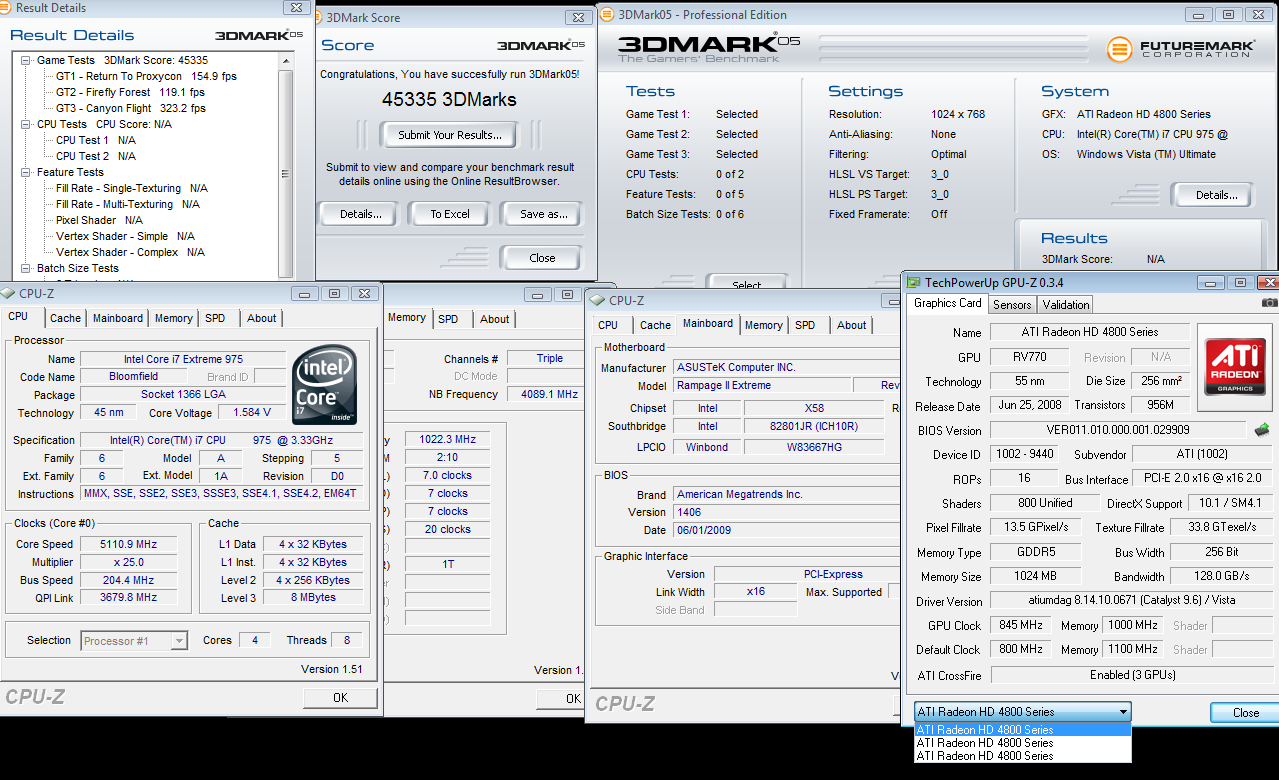The width and height of the screenshot is (1279, 780).
Task: Open SPD tab in Mainboard CPU-Z window
Action: tap(805, 325)
